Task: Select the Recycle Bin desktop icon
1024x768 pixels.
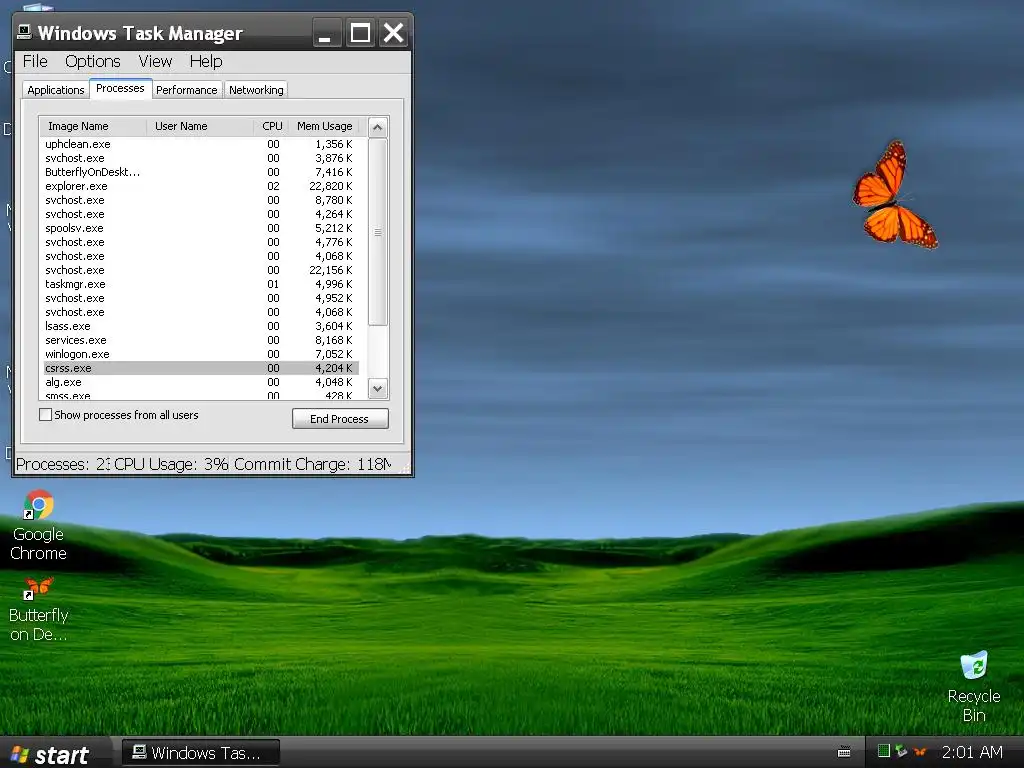Action: coord(974,687)
